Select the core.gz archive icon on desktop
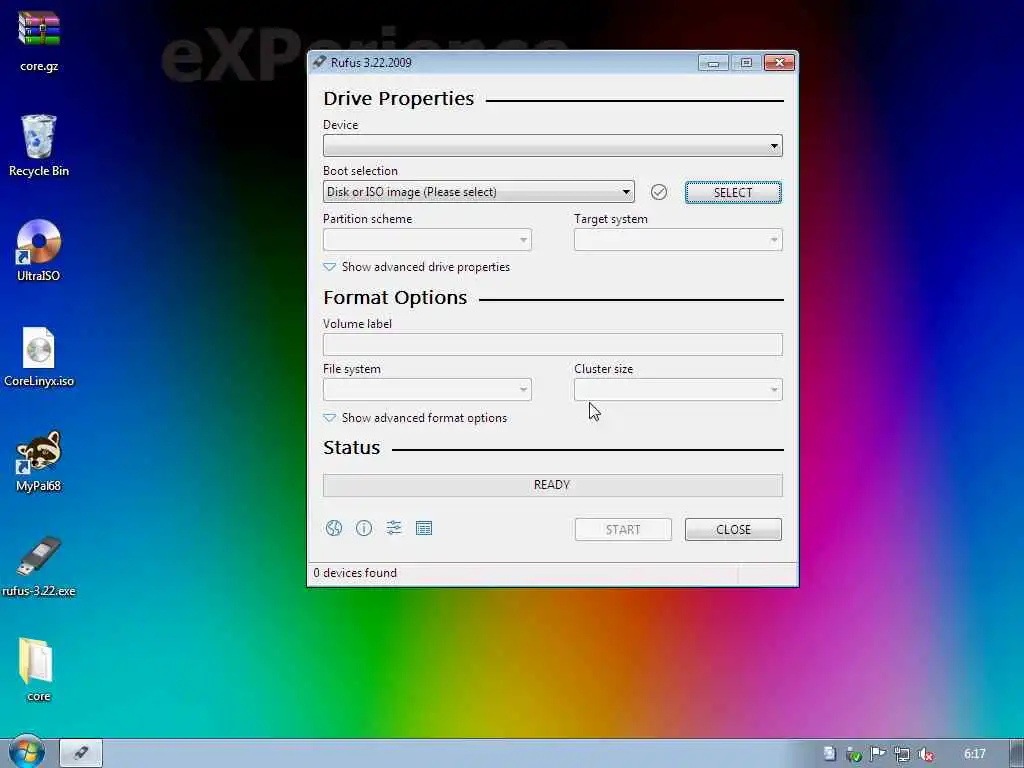This screenshot has height=768, width=1024. [x=39, y=40]
